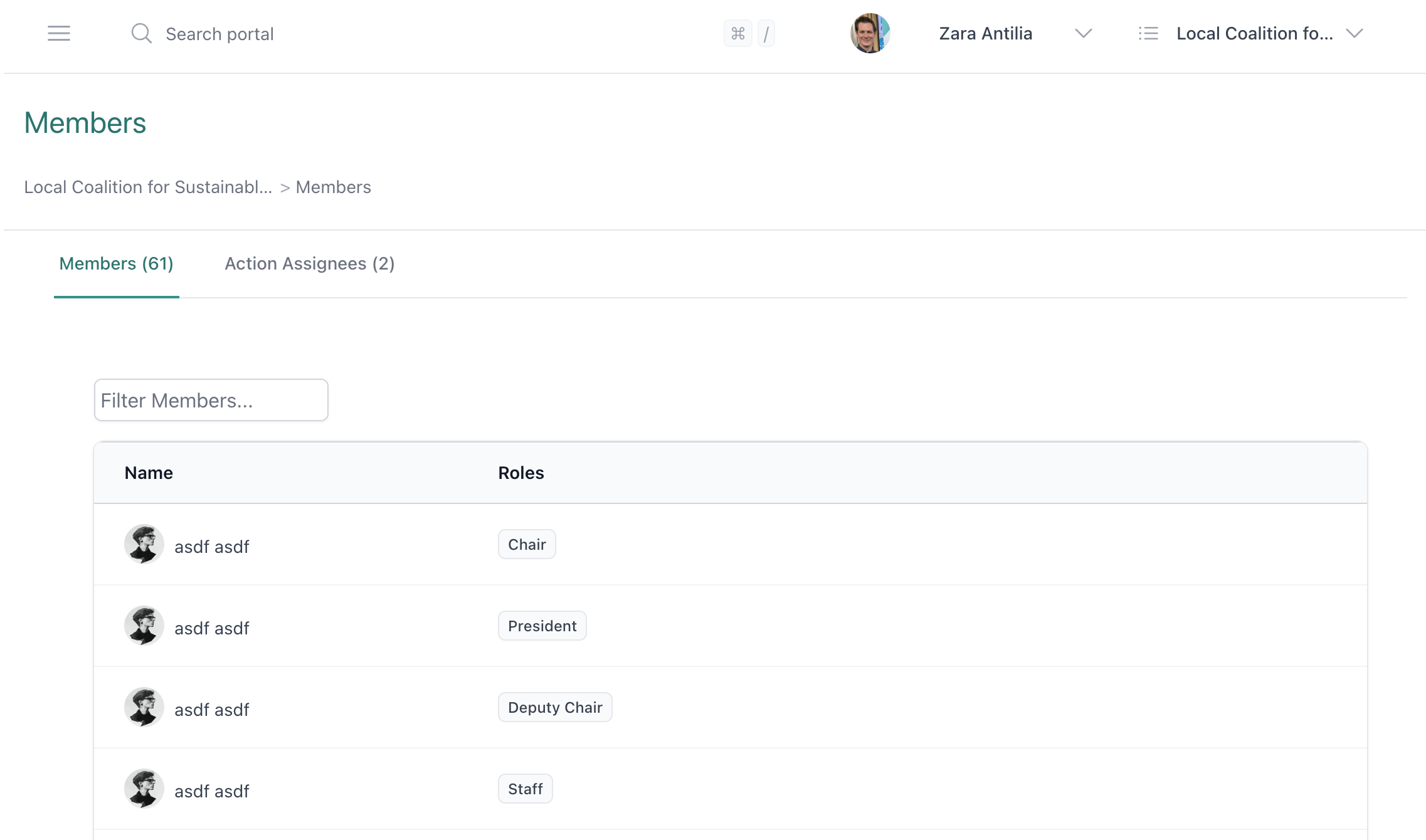Click the Members breadcrumb entry
This screenshot has width=1426, height=840.
tap(334, 187)
